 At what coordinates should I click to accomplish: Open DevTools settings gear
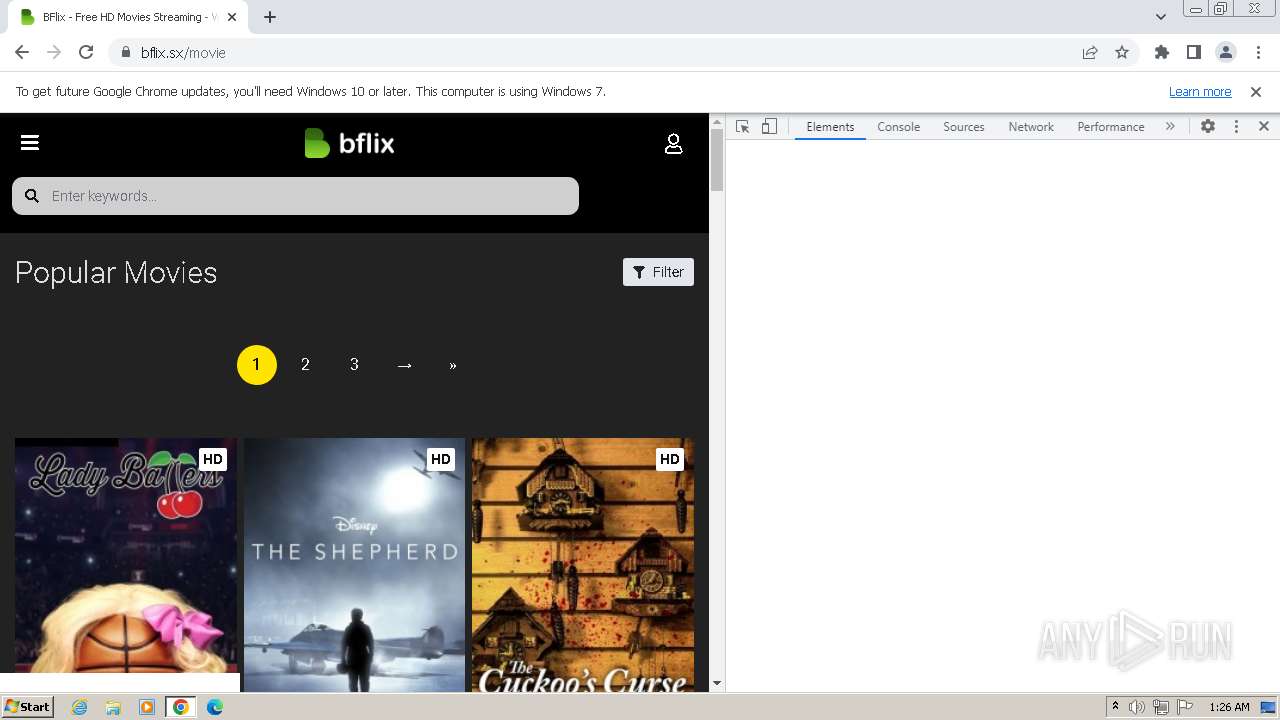click(x=1208, y=127)
